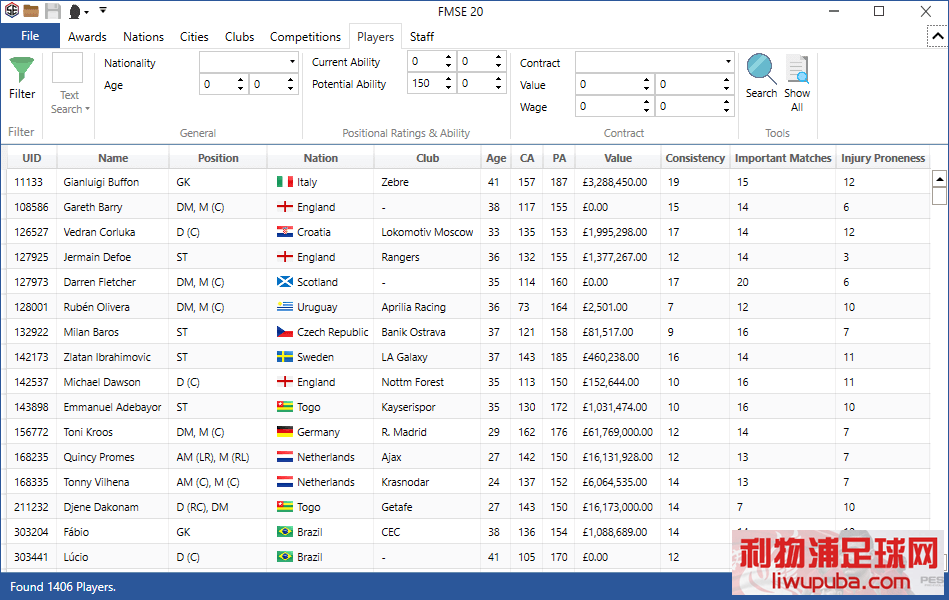Sort by the Position column header
Screen dimensions: 949x600
coord(218,158)
